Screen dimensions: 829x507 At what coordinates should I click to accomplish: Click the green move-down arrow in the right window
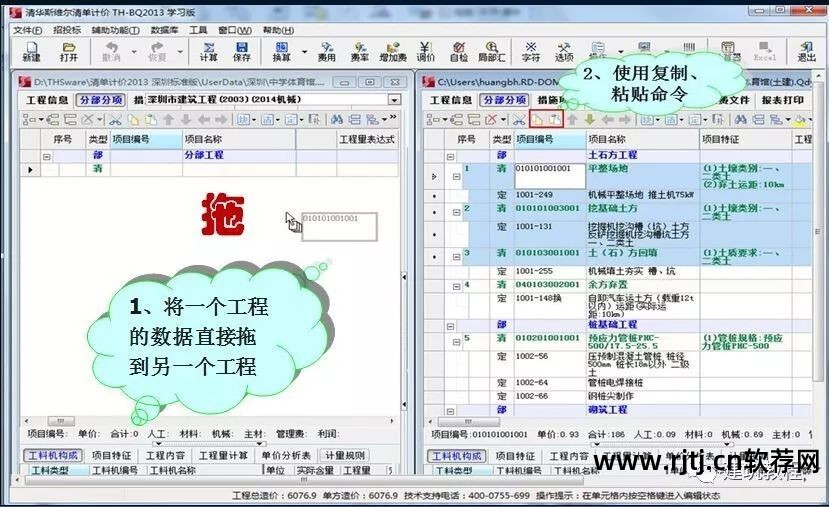pos(589,120)
